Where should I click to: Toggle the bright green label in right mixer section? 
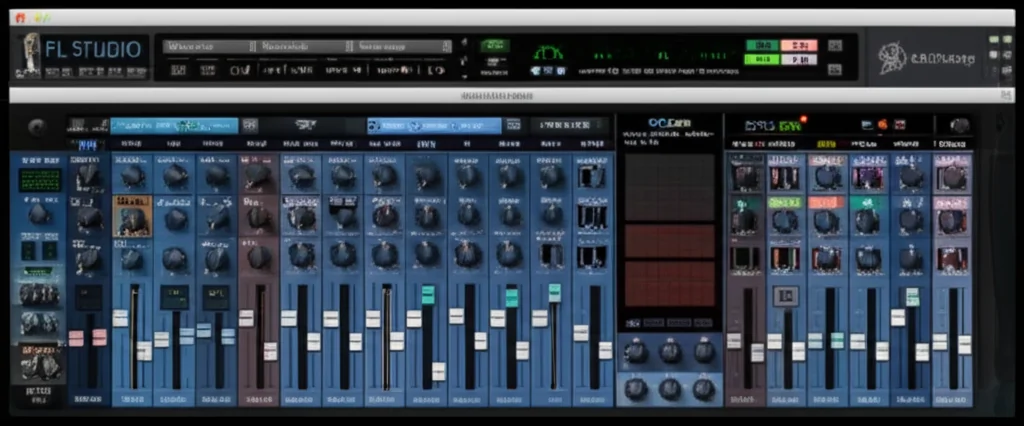(785, 203)
